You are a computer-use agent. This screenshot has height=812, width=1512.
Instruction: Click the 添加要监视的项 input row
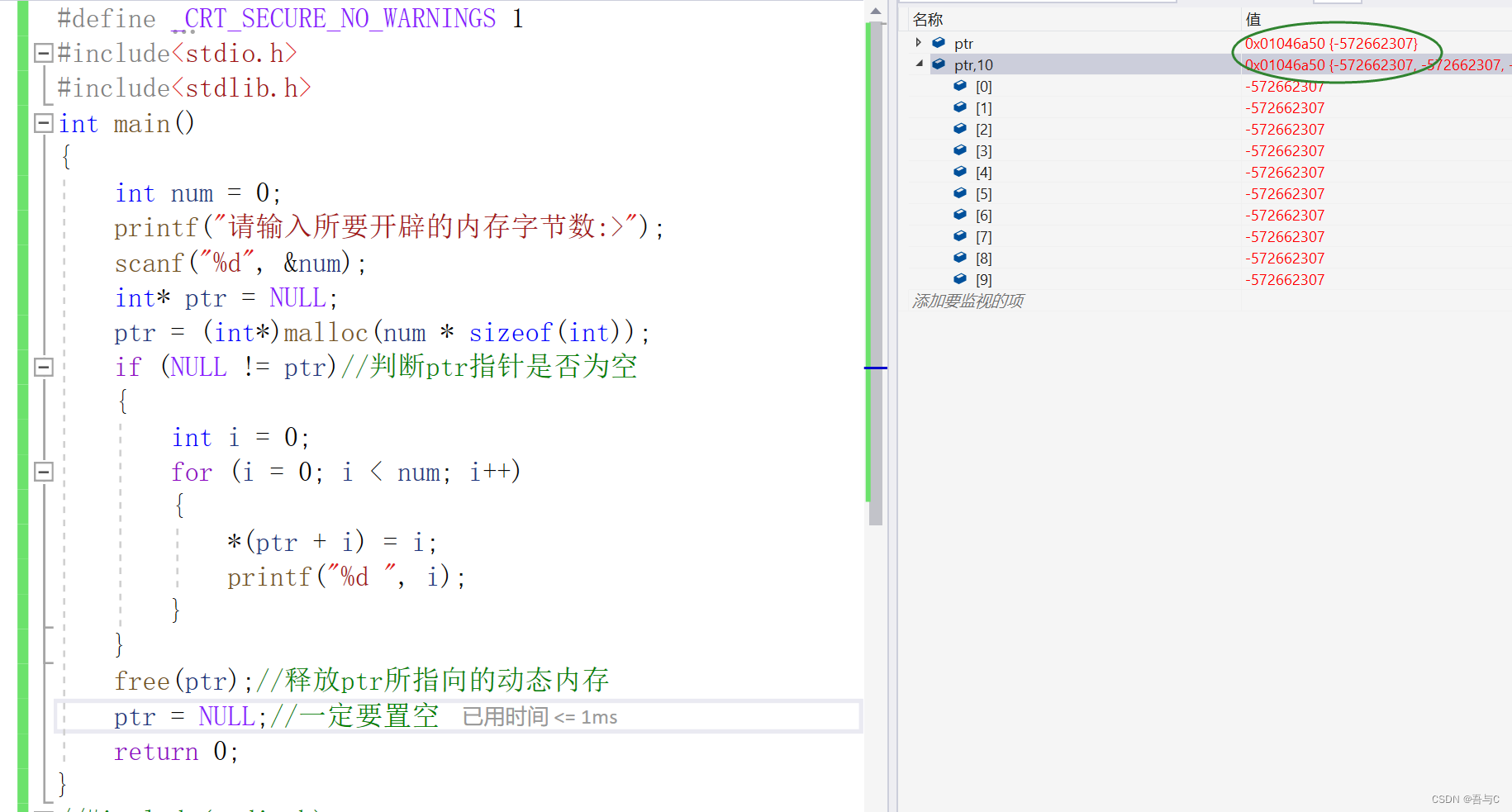coord(1210,301)
